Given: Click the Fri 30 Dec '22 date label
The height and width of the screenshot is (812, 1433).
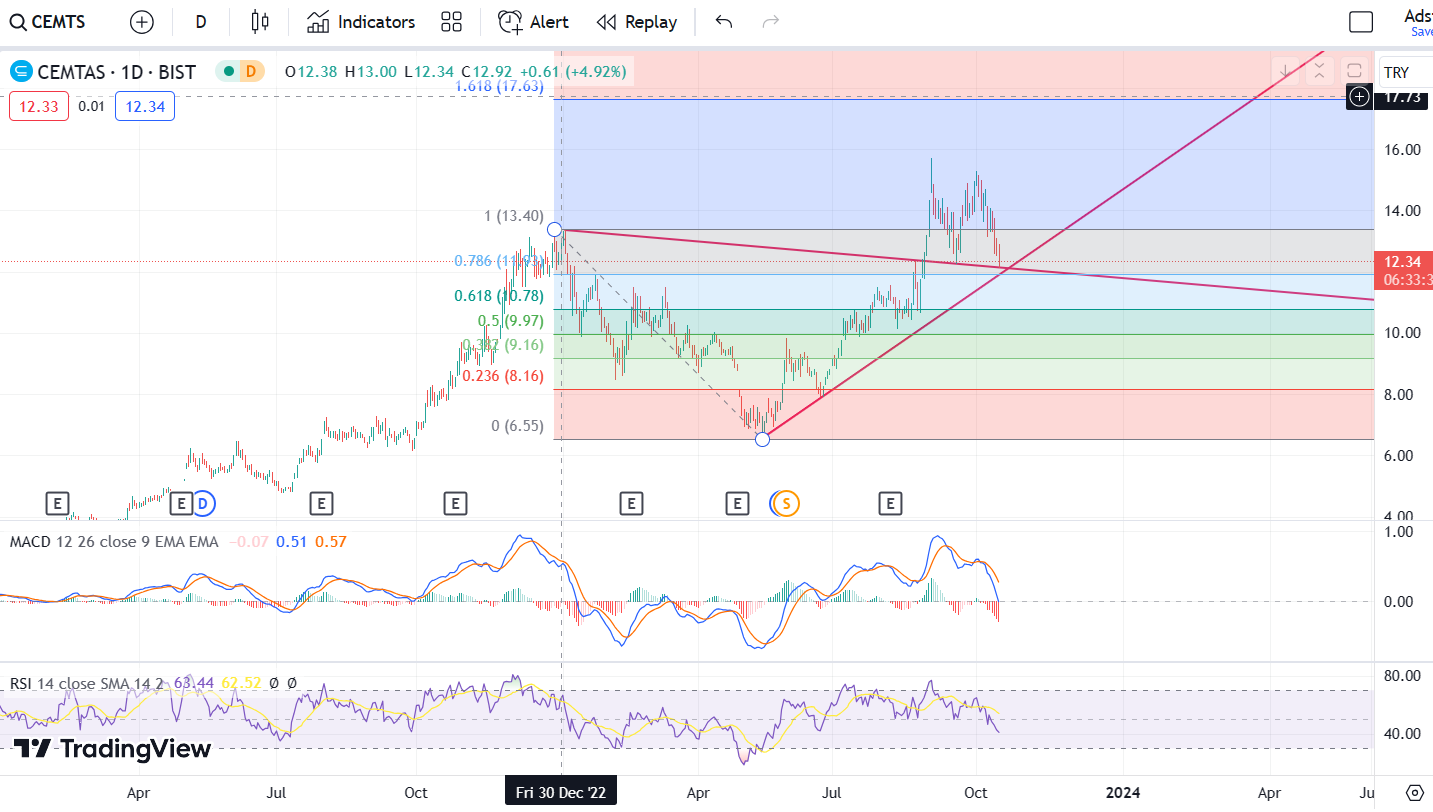Looking at the screenshot, I should 561,792.
